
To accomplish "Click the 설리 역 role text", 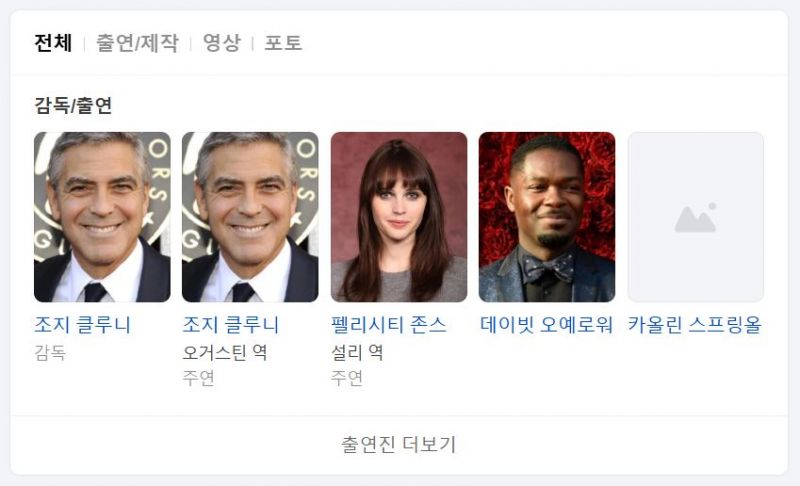I will tap(357, 352).
